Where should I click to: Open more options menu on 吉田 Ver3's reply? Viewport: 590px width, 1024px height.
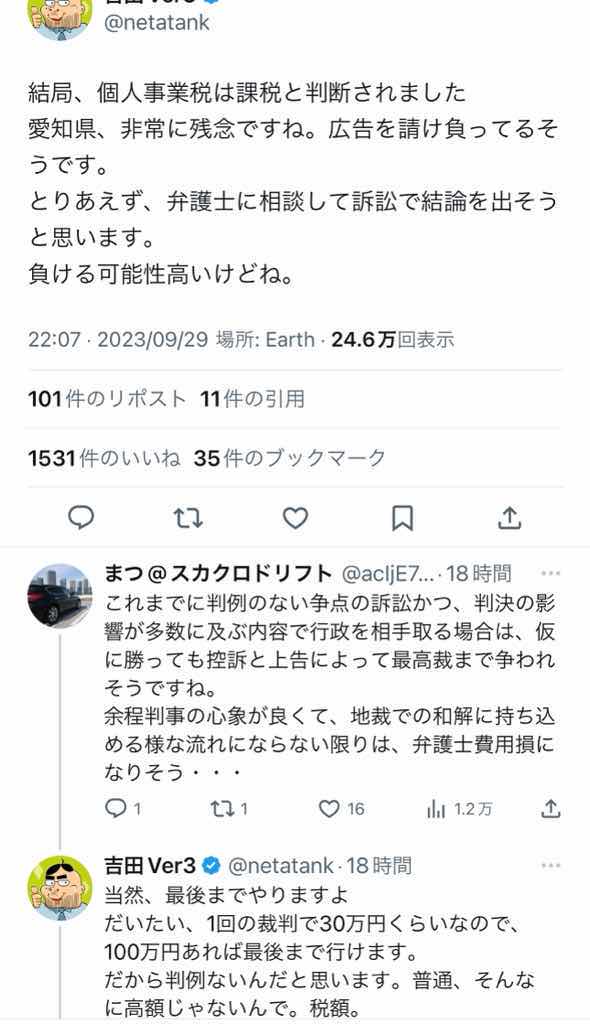(551, 865)
